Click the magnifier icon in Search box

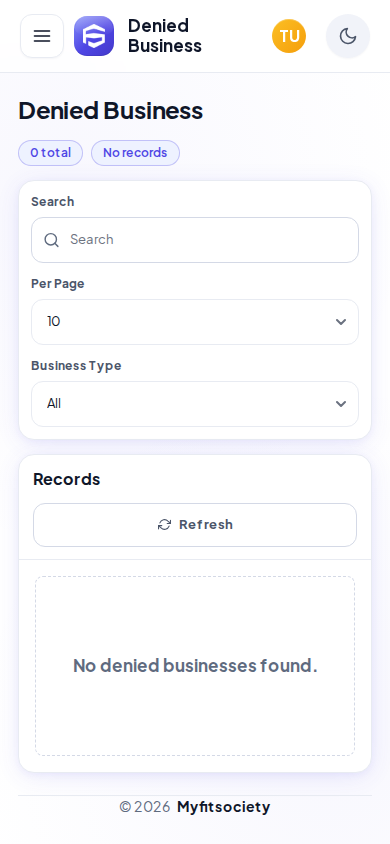pyautogui.click(x=51, y=240)
